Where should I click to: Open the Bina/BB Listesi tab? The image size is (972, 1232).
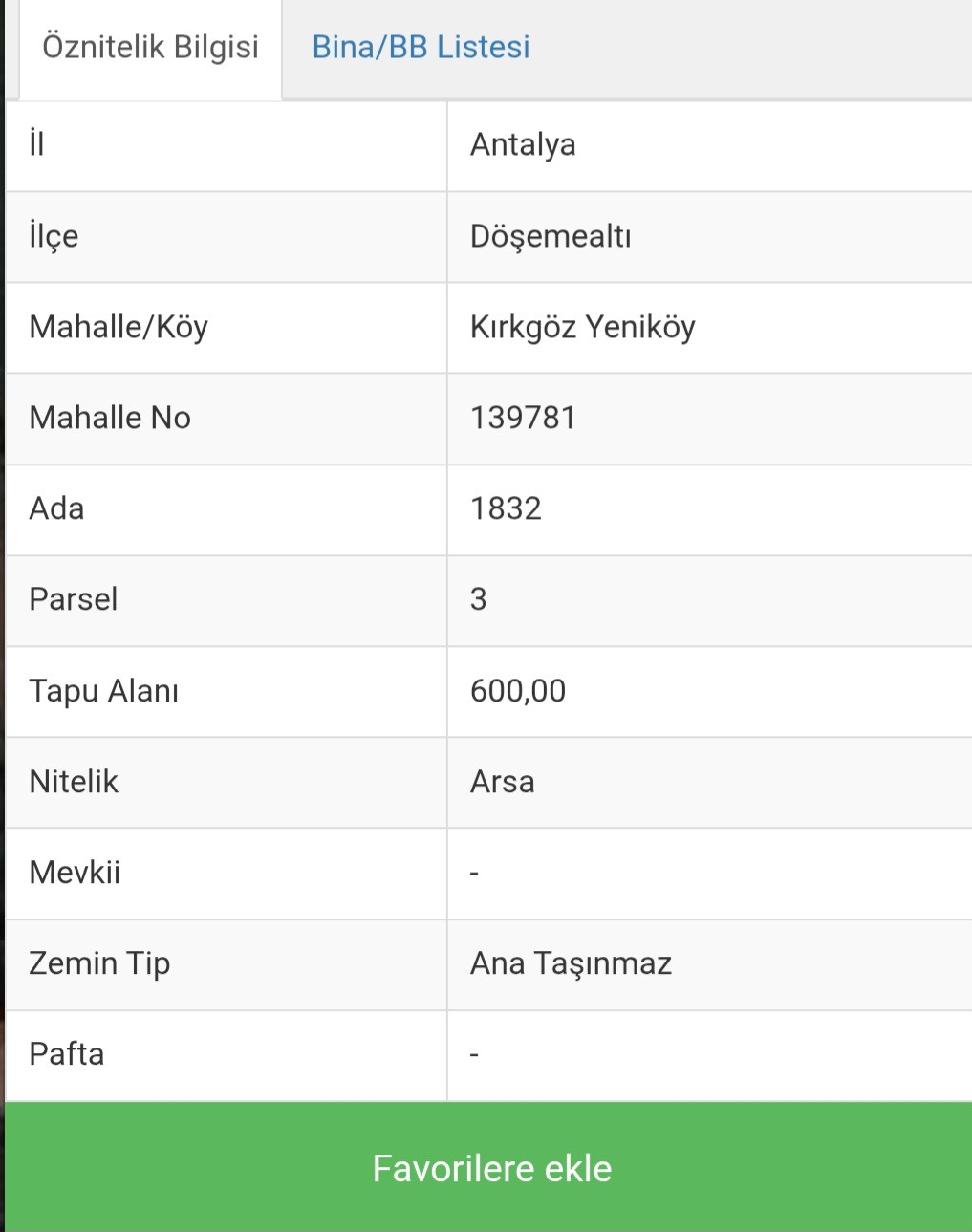[x=421, y=47]
